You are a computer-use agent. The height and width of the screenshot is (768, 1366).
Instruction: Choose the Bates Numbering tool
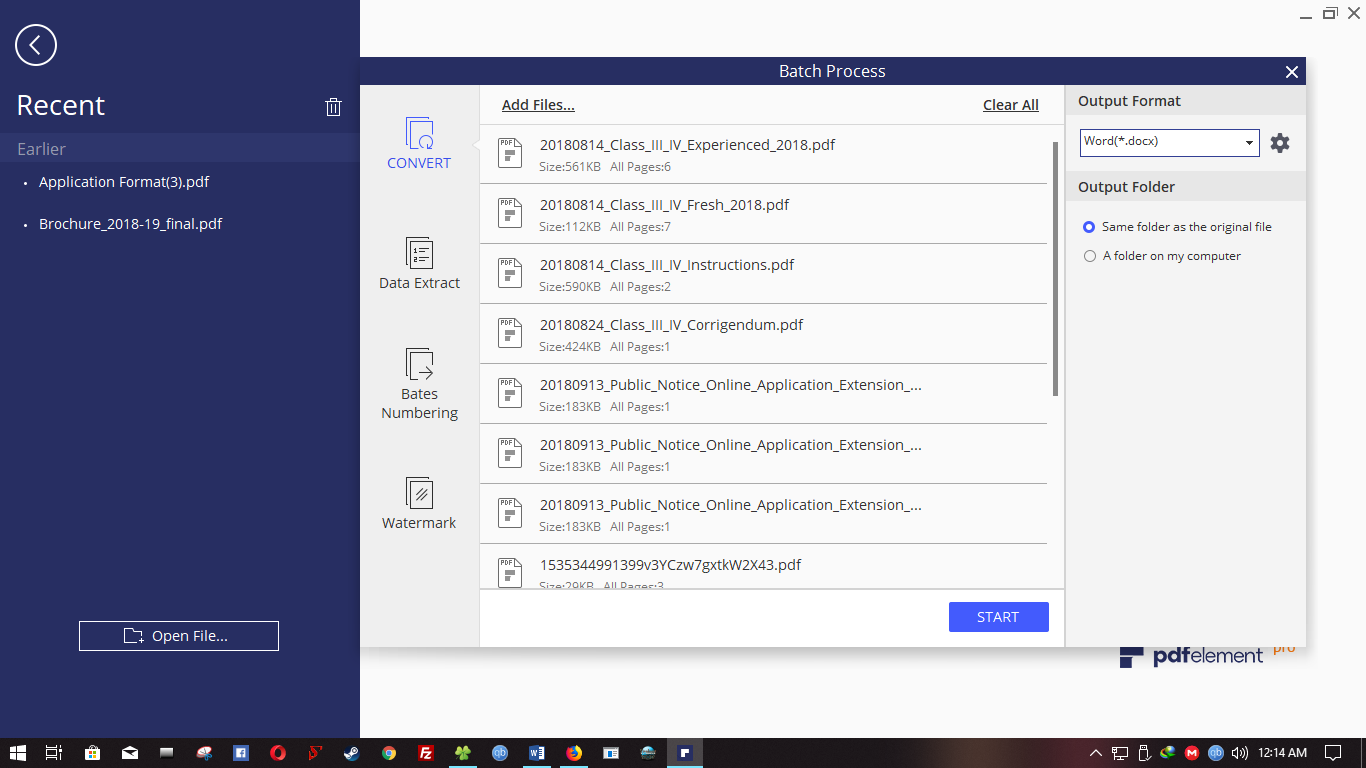coord(419,365)
